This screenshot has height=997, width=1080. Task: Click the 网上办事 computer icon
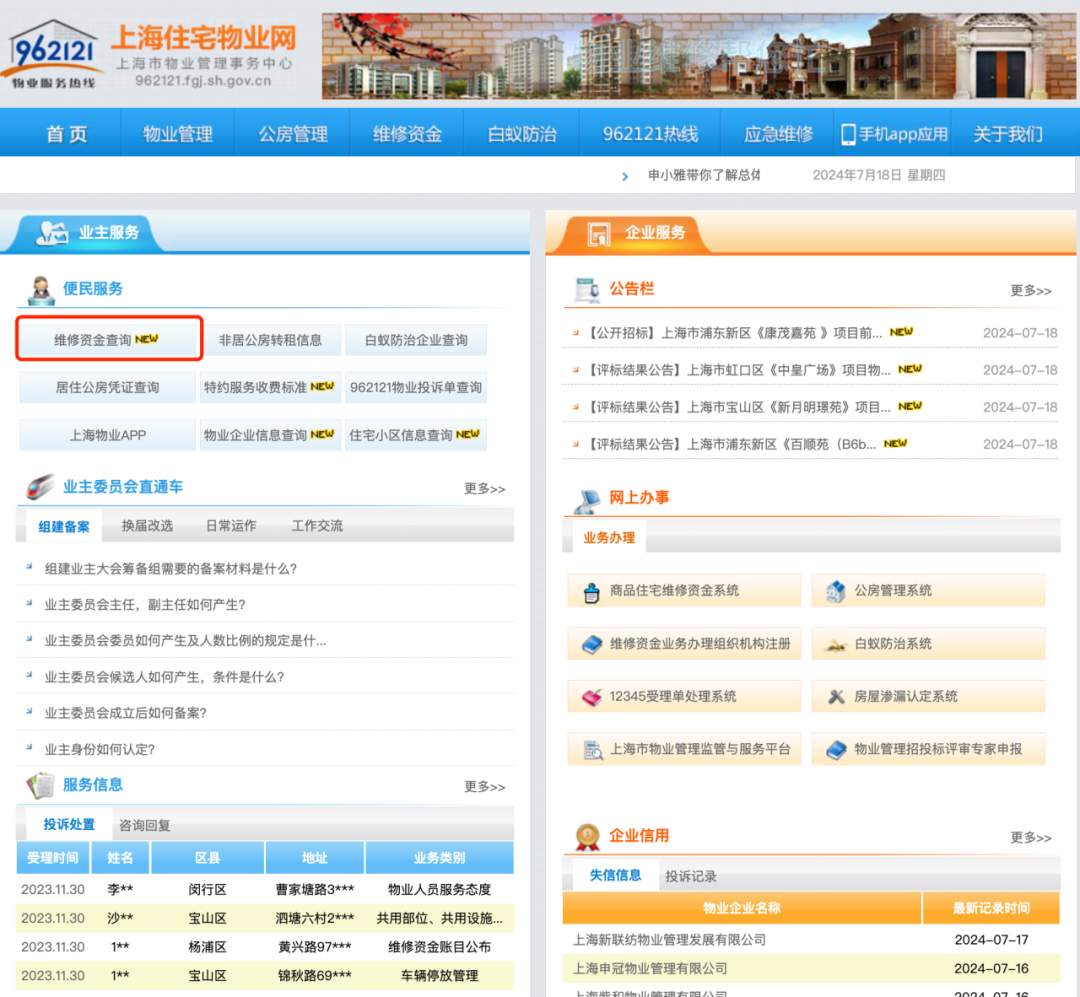[x=588, y=500]
